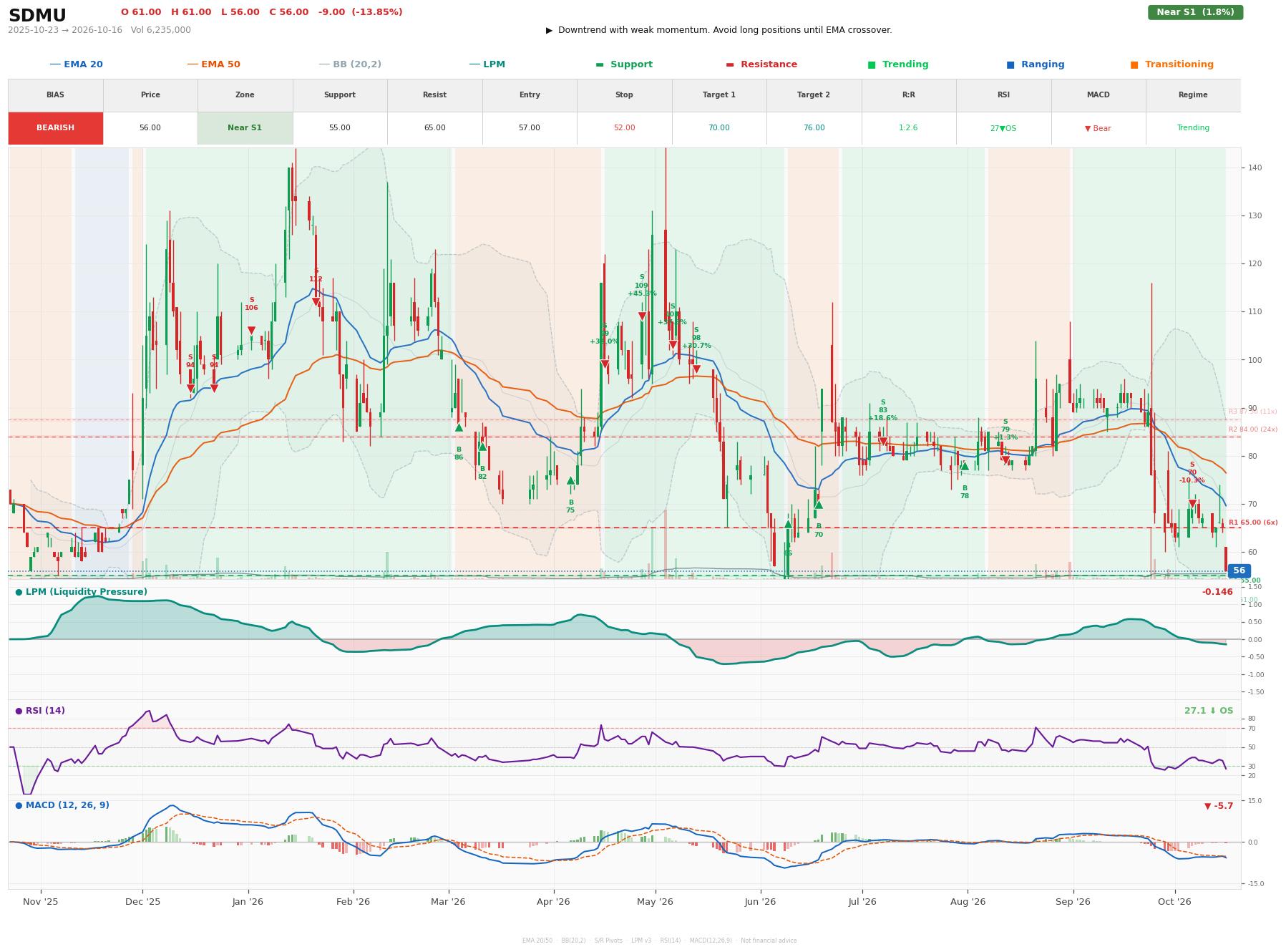Click the Target 2 value 76.00
Screen dimensions: 1286x952
pyautogui.click(x=814, y=128)
